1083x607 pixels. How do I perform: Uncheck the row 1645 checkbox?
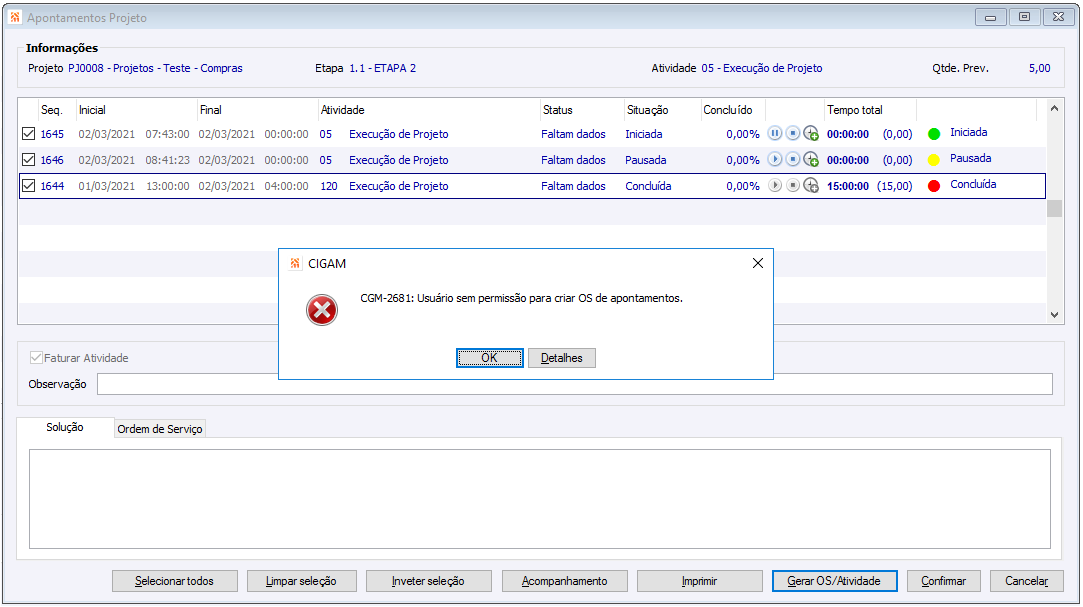pyautogui.click(x=28, y=134)
